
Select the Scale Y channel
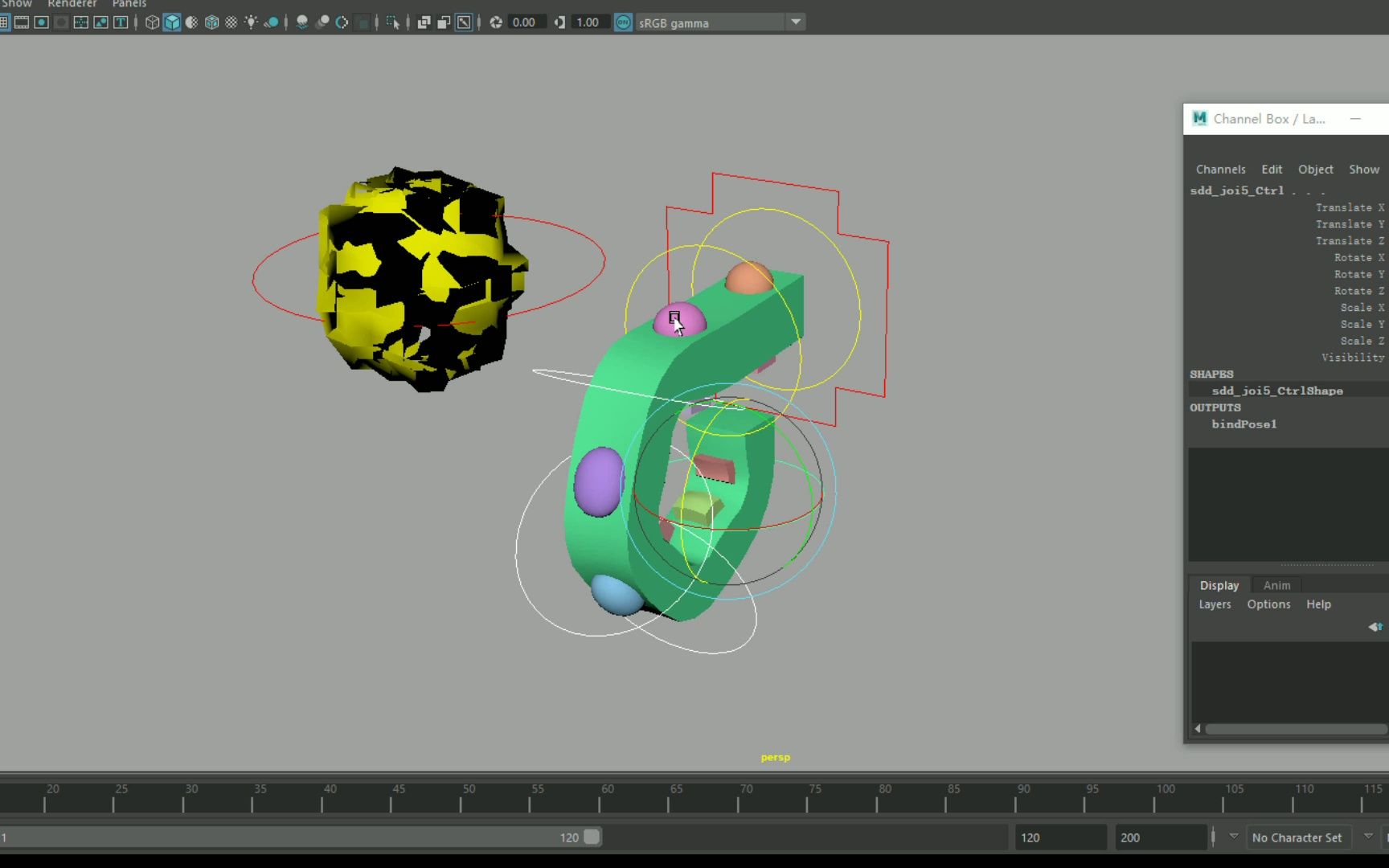1362,324
